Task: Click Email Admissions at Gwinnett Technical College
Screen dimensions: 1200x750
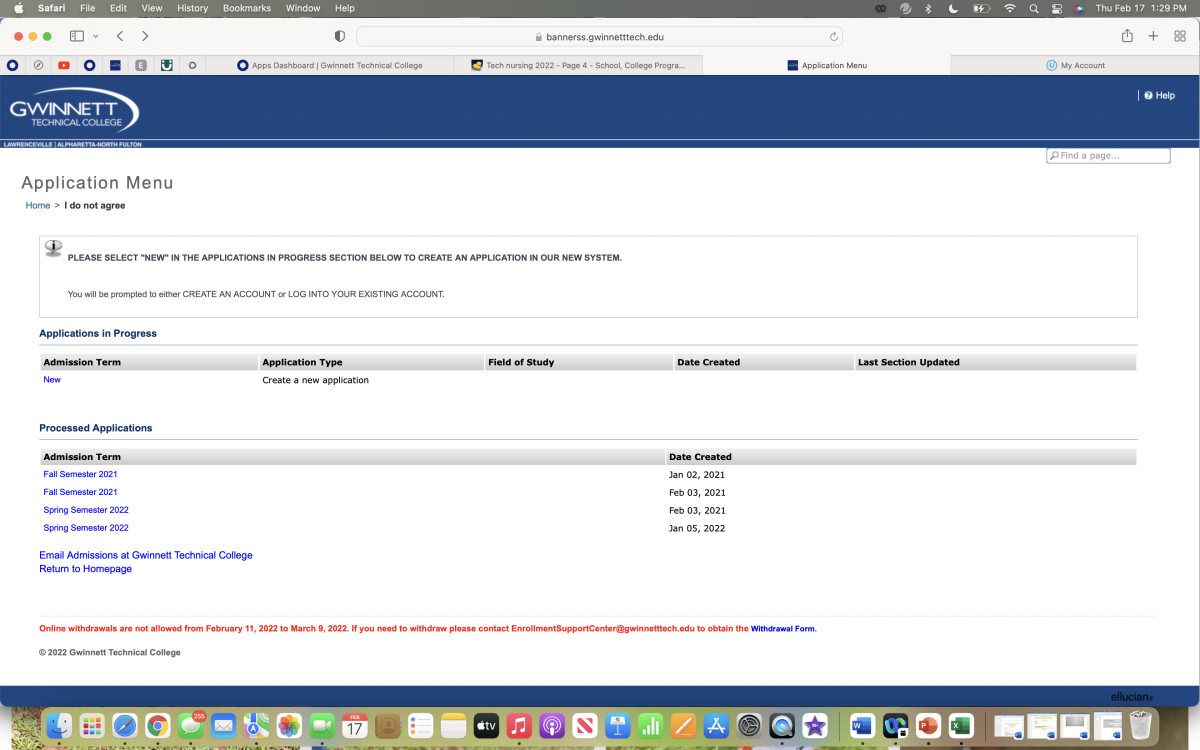Action: point(146,555)
